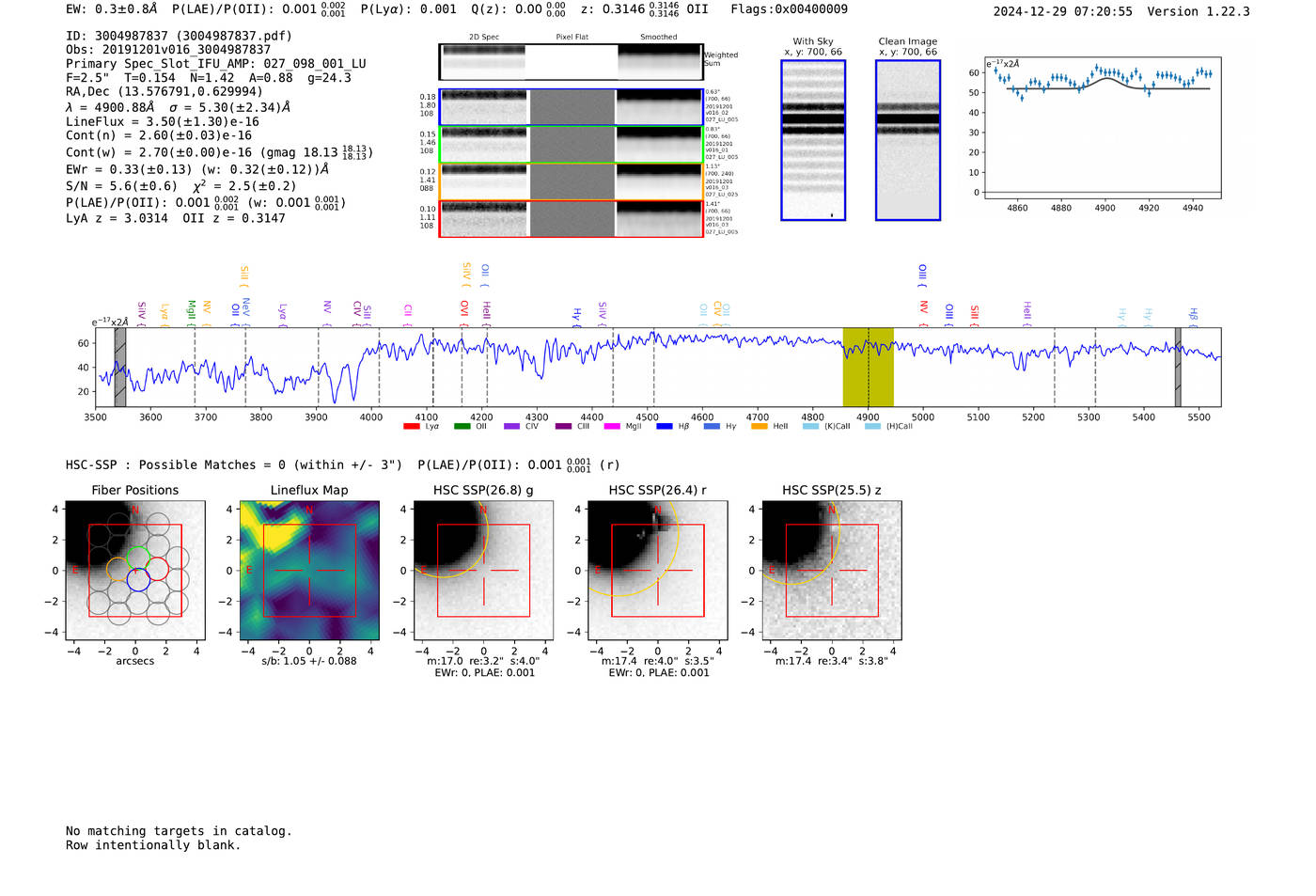Viewport: 1316px width, 896px height.
Task: Open the Lineflux Map image
Action: pyautogui.click(x=309, y=571)
